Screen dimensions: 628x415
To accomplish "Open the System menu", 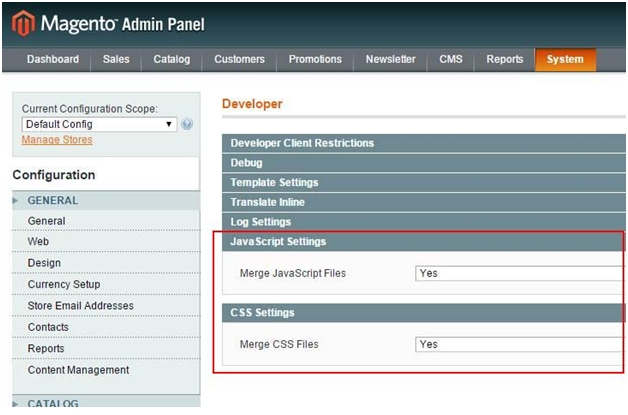I will tap(565, 59).
